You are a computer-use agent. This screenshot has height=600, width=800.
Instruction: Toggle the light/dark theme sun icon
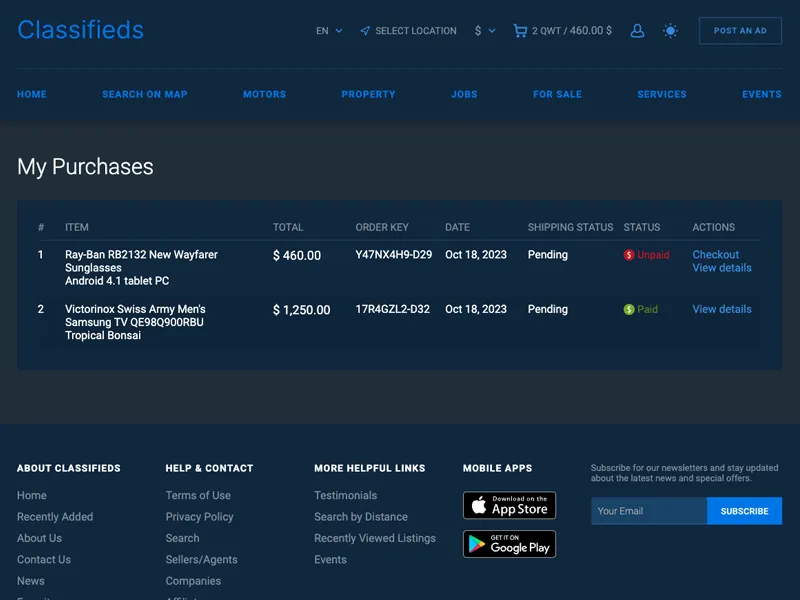click(670, 31)
